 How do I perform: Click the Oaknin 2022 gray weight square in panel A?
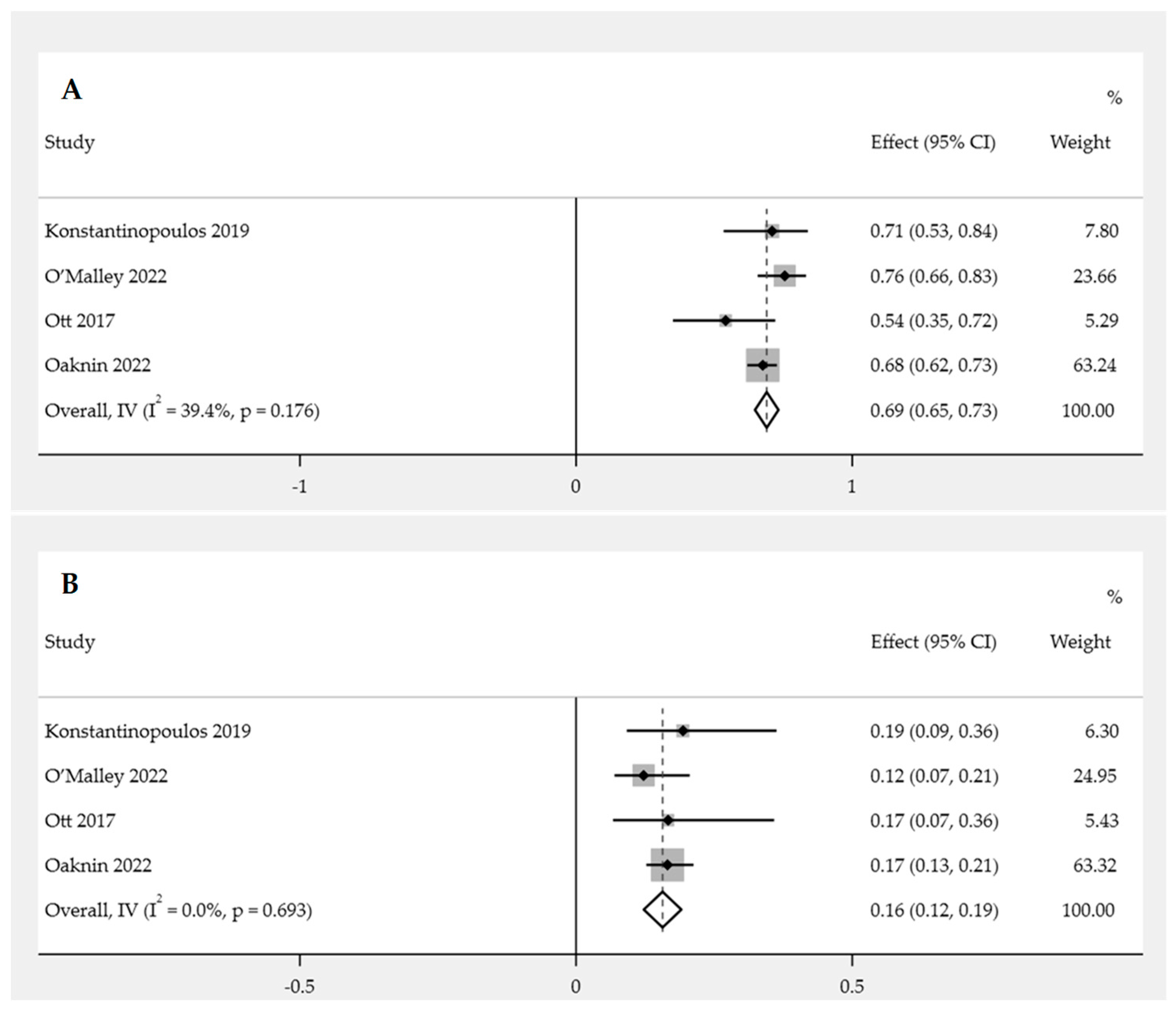[762, 365]
